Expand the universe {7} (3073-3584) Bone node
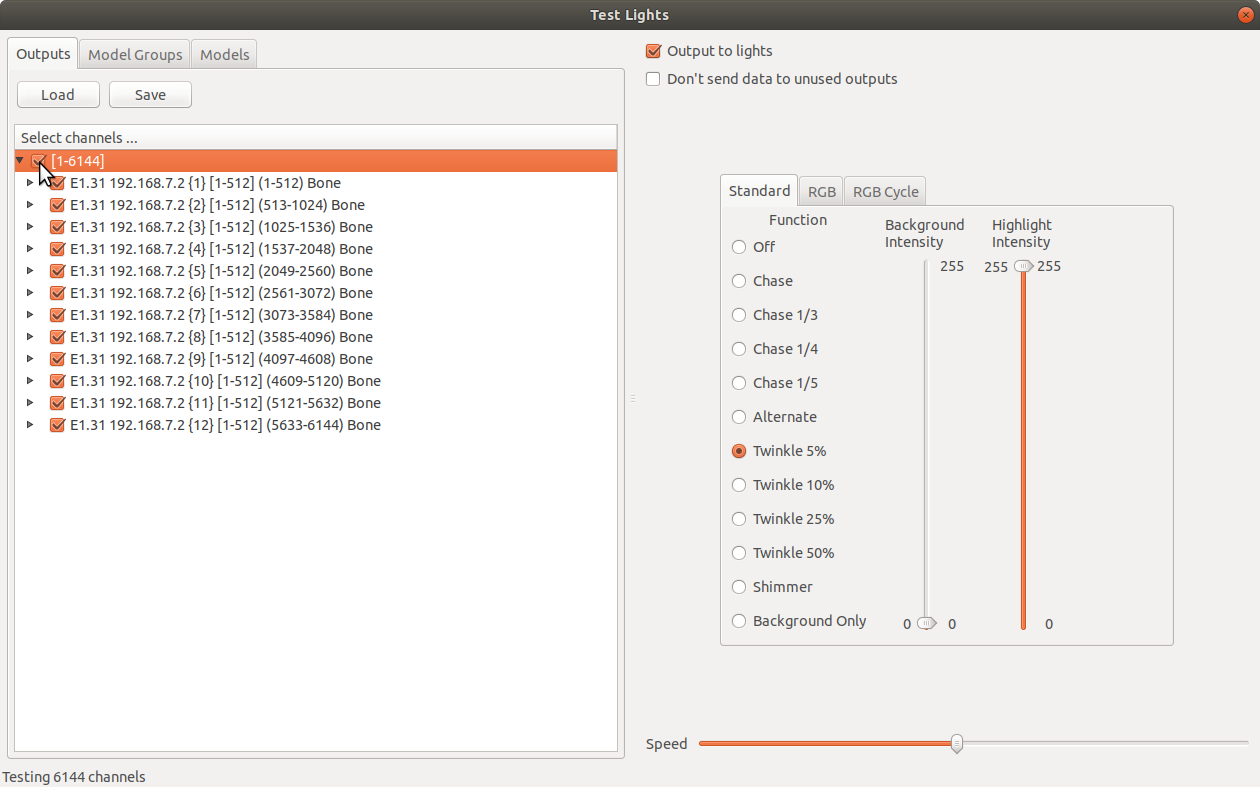 (30, 315)
